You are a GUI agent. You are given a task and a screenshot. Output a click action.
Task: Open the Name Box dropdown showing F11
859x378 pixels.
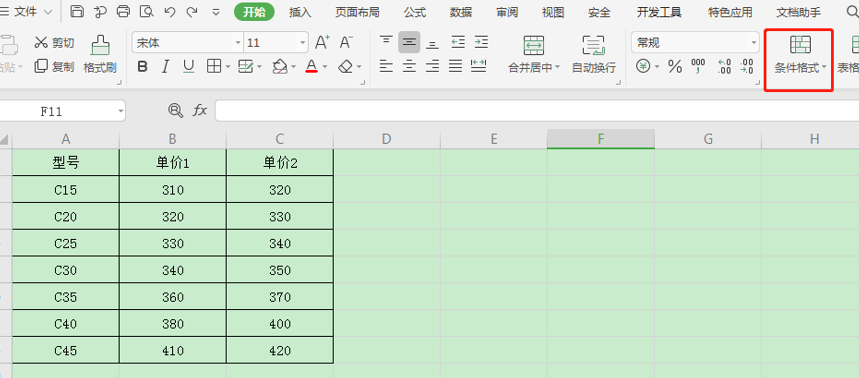pos(121,111)
